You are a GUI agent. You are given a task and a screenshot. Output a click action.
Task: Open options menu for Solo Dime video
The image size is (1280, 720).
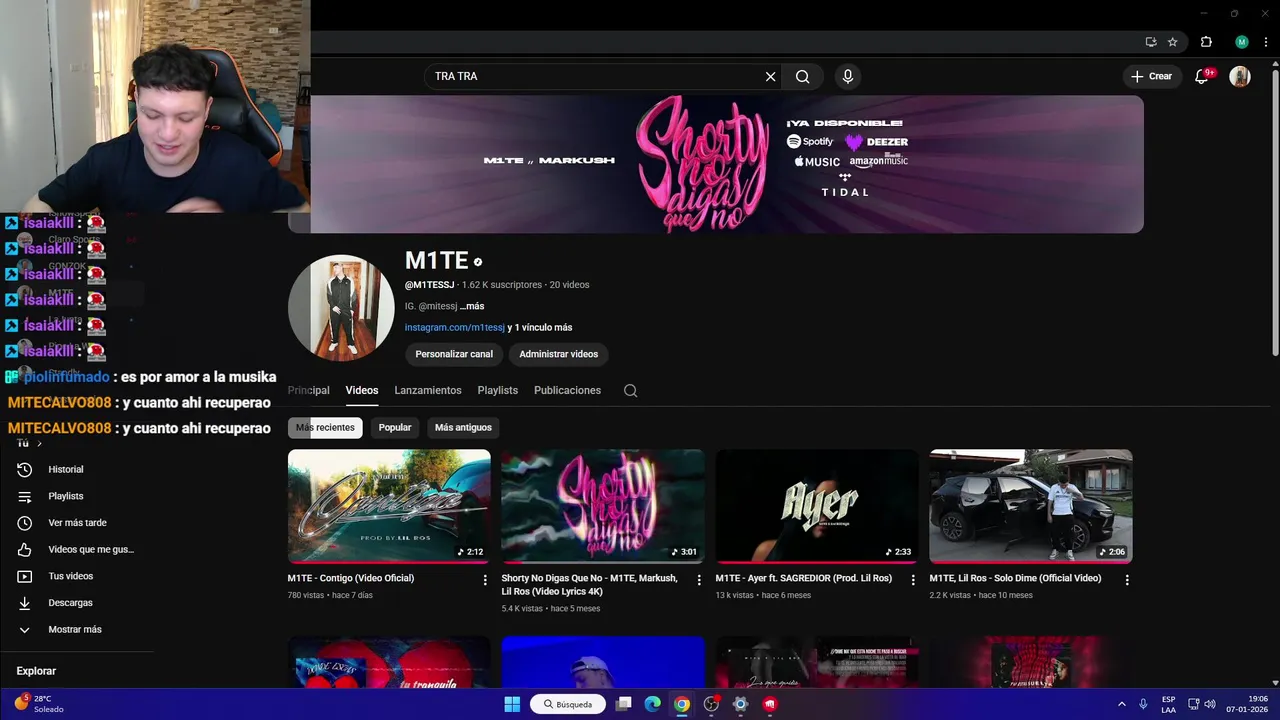tap(1127, 580)
